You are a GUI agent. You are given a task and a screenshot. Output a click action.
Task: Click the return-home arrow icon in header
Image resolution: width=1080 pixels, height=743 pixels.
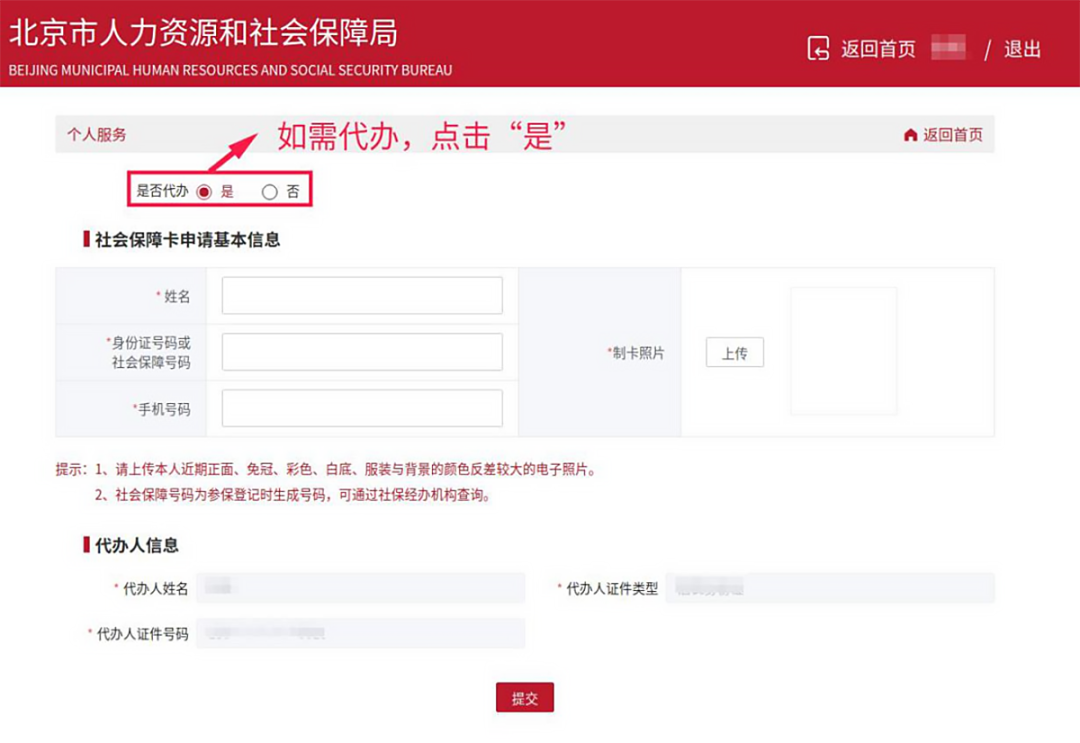(819, 48)
